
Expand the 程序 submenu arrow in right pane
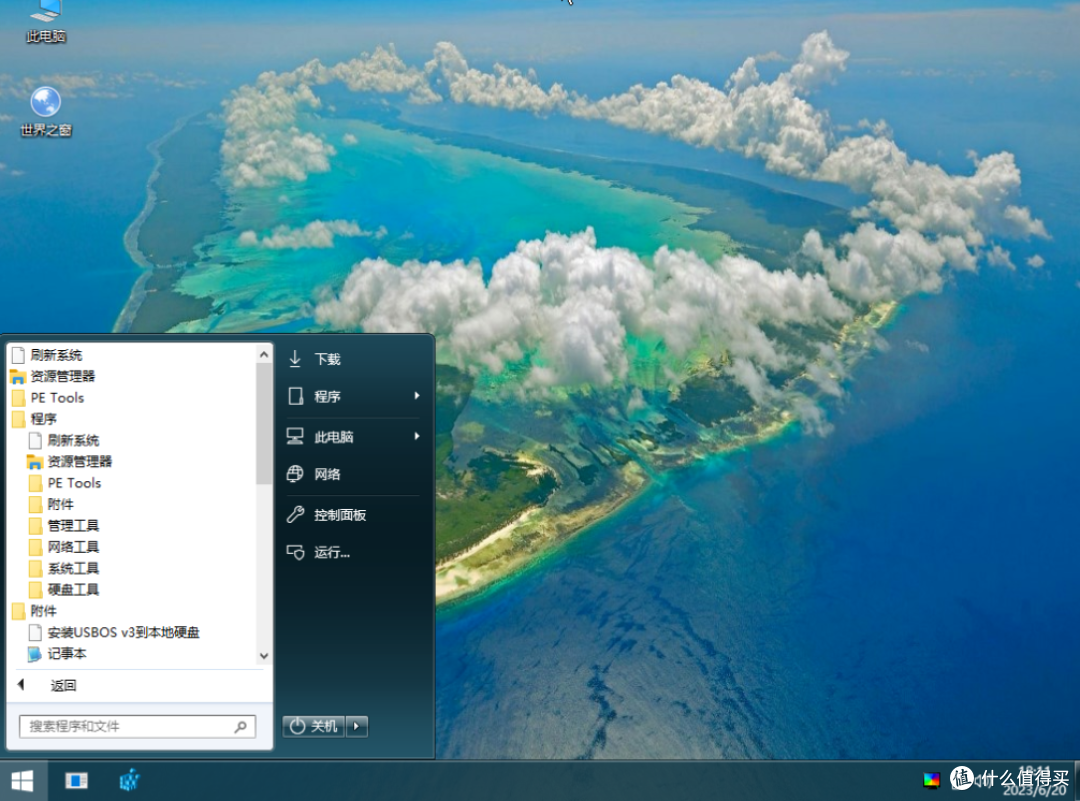point(417,396)
